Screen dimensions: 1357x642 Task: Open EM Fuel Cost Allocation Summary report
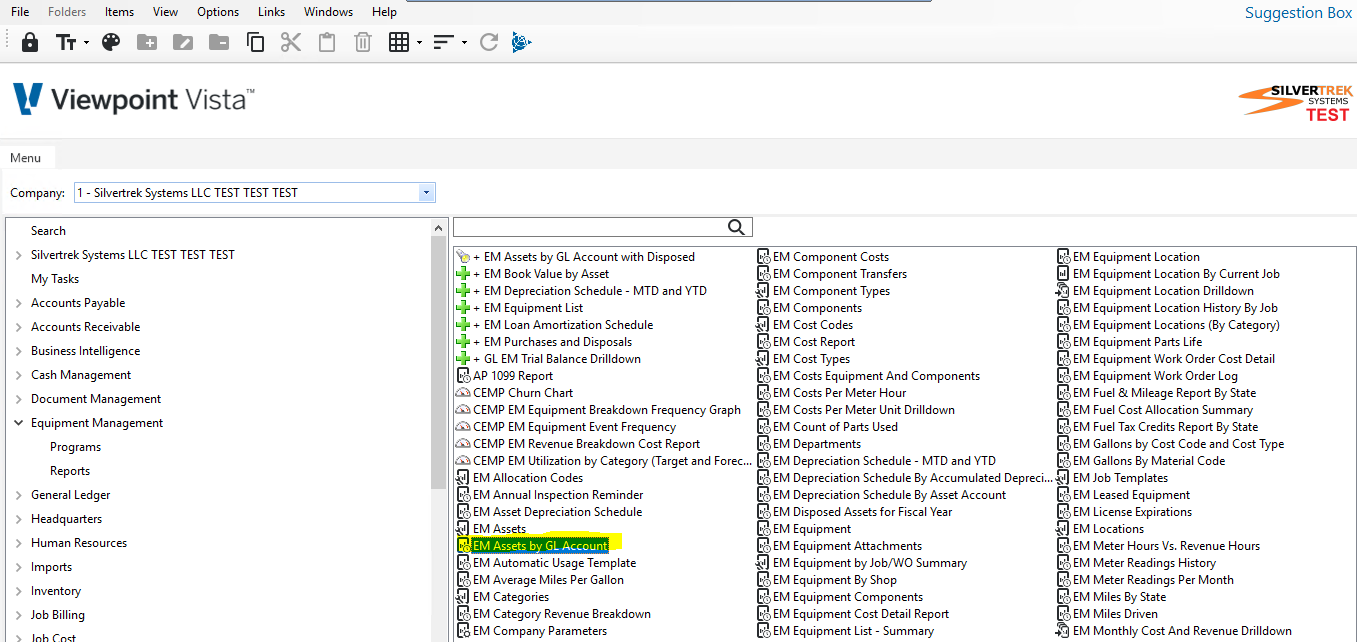1162,410
